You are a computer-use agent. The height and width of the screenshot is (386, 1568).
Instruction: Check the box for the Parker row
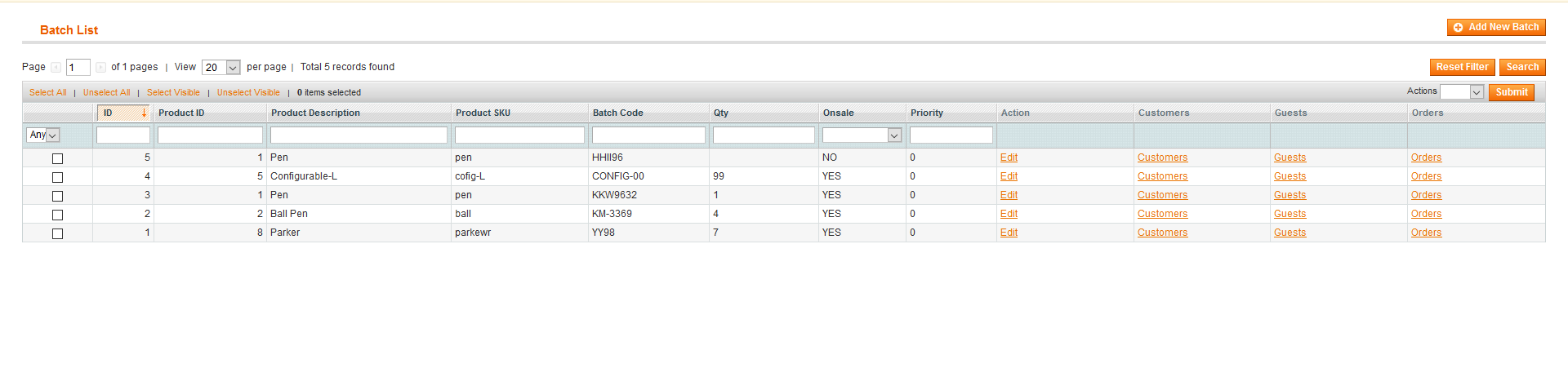pos(57,233)
